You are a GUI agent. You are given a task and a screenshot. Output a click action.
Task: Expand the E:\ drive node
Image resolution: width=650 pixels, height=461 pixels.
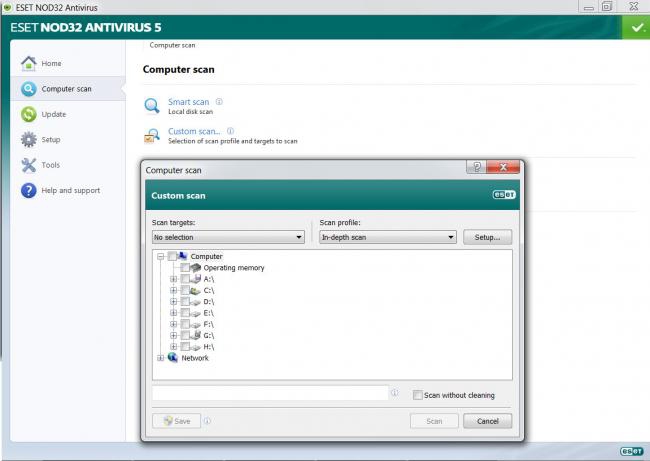174,313
